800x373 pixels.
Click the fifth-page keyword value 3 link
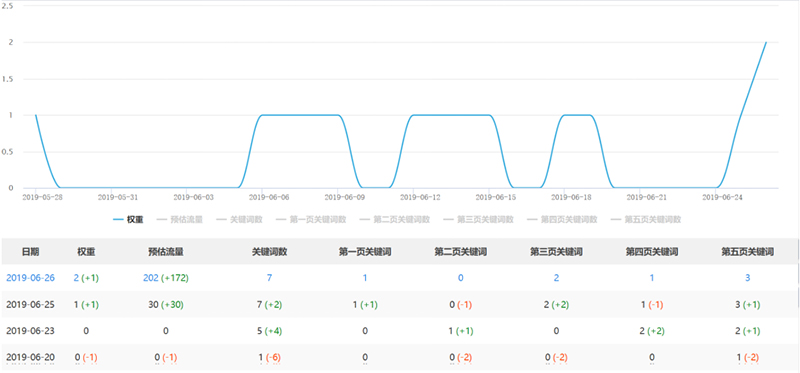(x=747, y=278)
